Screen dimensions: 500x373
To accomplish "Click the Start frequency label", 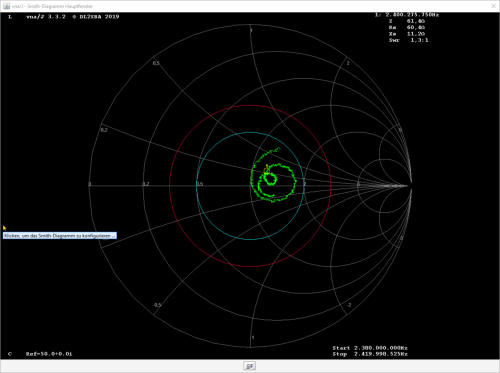I will [x=370, y=348].
